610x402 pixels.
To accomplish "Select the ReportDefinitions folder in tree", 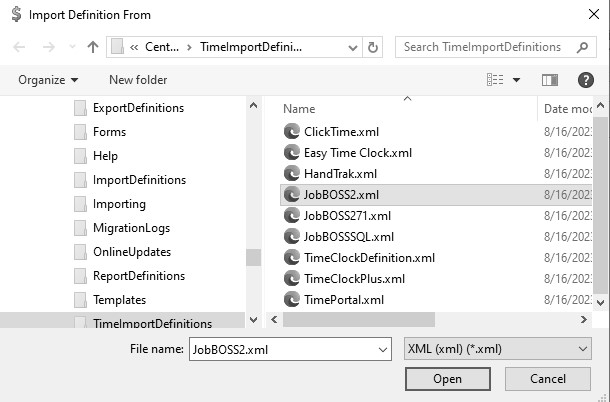I will click(138, 276).
